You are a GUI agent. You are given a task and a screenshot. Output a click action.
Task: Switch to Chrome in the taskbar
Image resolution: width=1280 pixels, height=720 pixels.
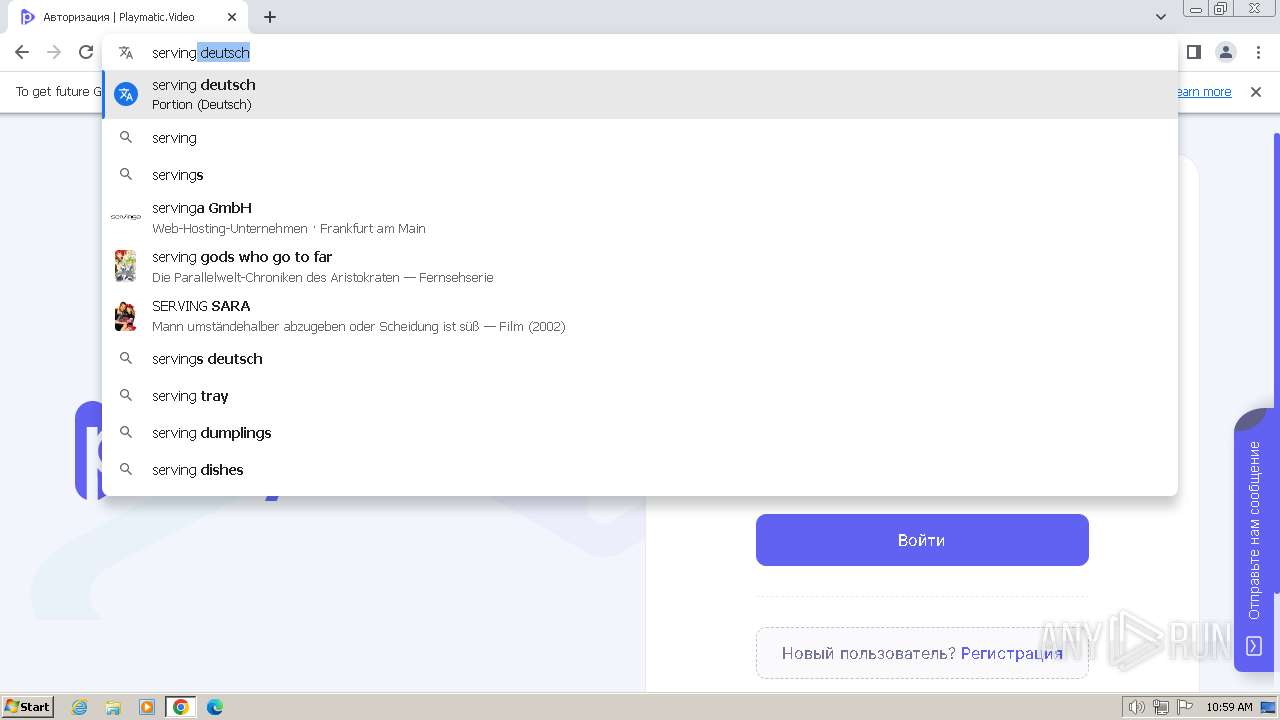pos(181,707)
